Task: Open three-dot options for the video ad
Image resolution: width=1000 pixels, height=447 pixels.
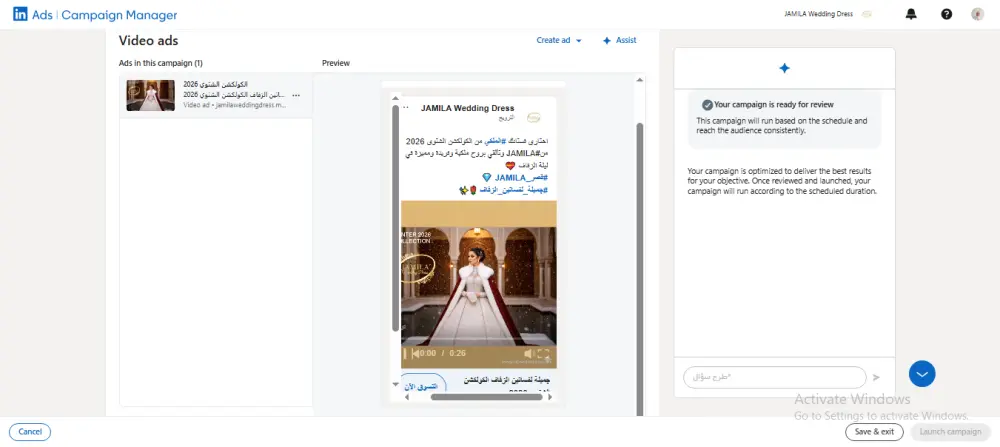Action: point(295,96)
